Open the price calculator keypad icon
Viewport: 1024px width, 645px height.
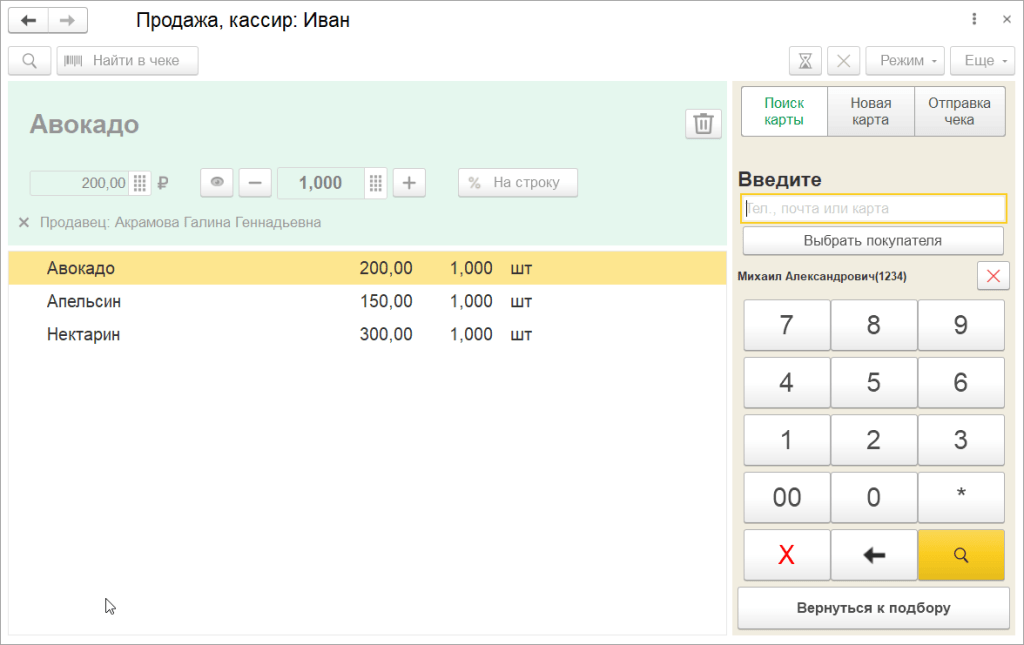click(140, 183)
